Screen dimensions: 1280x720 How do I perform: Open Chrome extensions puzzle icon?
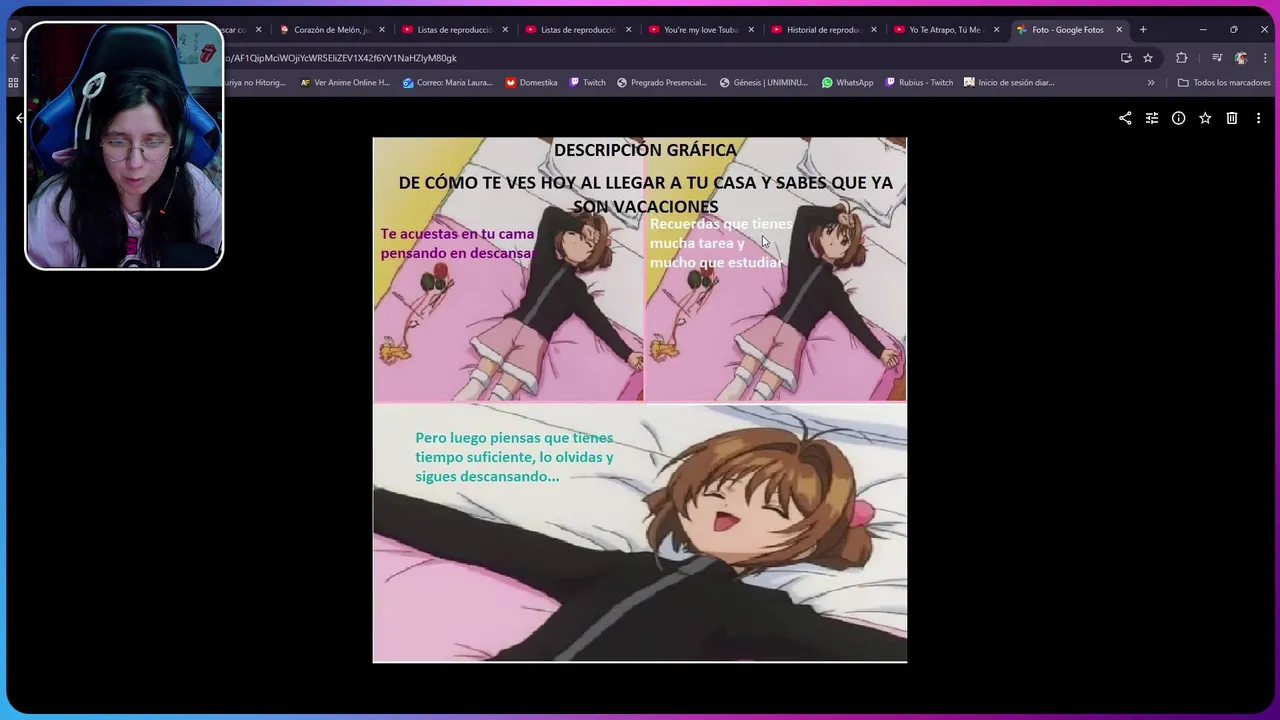tap(1181, 58)
